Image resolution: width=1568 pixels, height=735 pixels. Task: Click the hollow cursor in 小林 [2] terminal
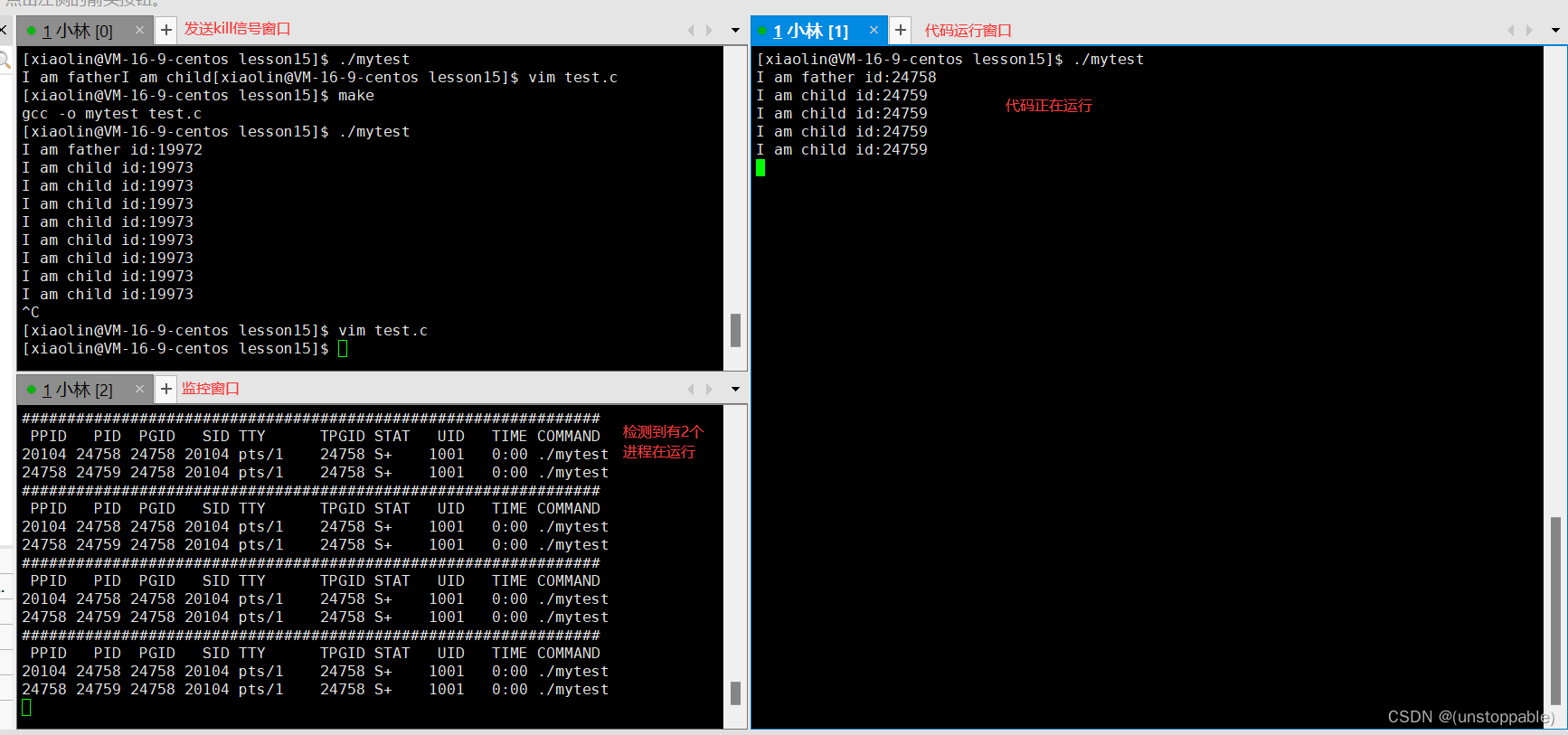tap(26, 708)
